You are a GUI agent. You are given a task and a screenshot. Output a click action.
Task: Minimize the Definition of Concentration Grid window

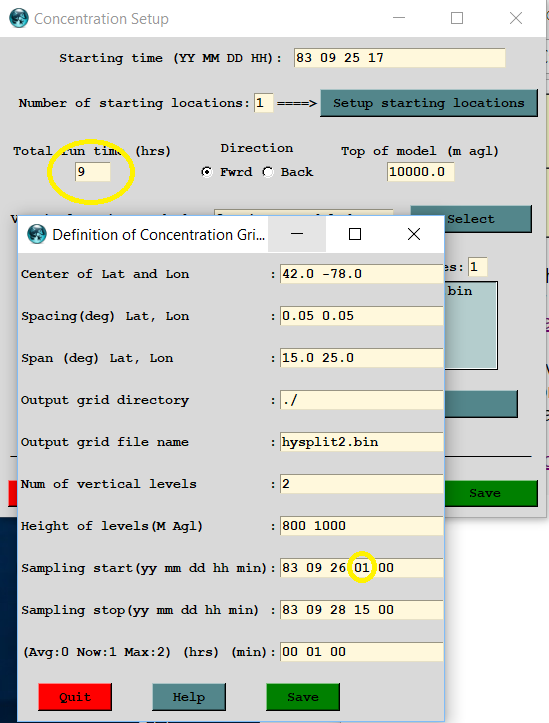click(297, 234)
